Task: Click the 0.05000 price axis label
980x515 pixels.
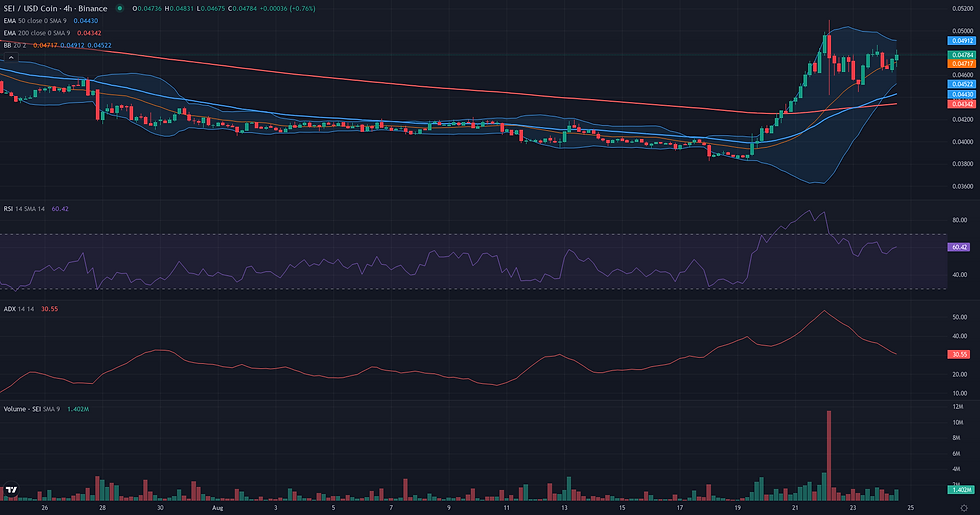Action: pyautogui.click(x=962, y=31)
